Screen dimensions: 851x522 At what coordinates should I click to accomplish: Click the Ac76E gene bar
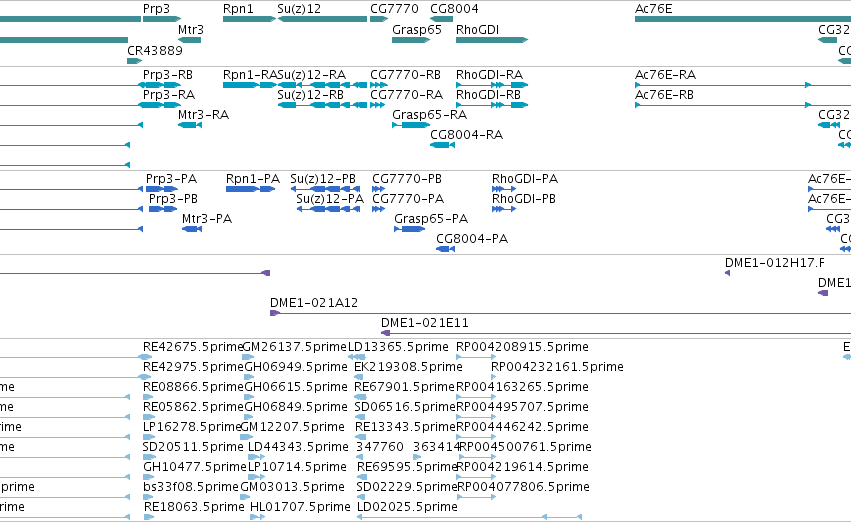[x=743, y=19]
